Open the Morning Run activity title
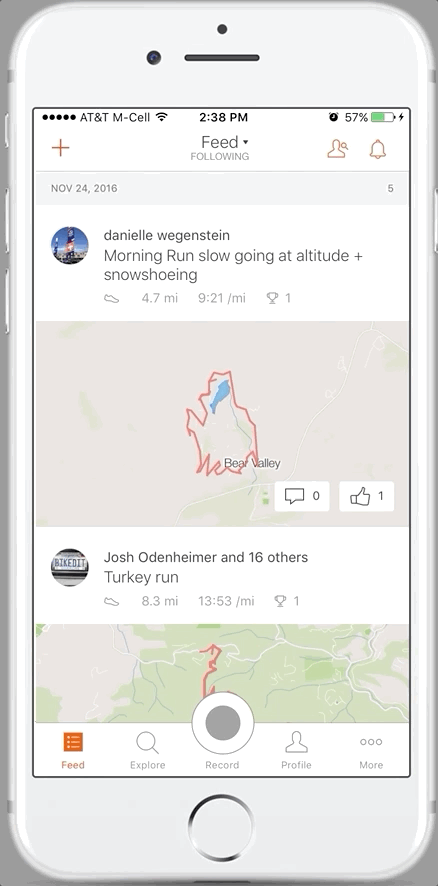Image resolution: width=438 pixels, height=886 pixels. point(233,265)
